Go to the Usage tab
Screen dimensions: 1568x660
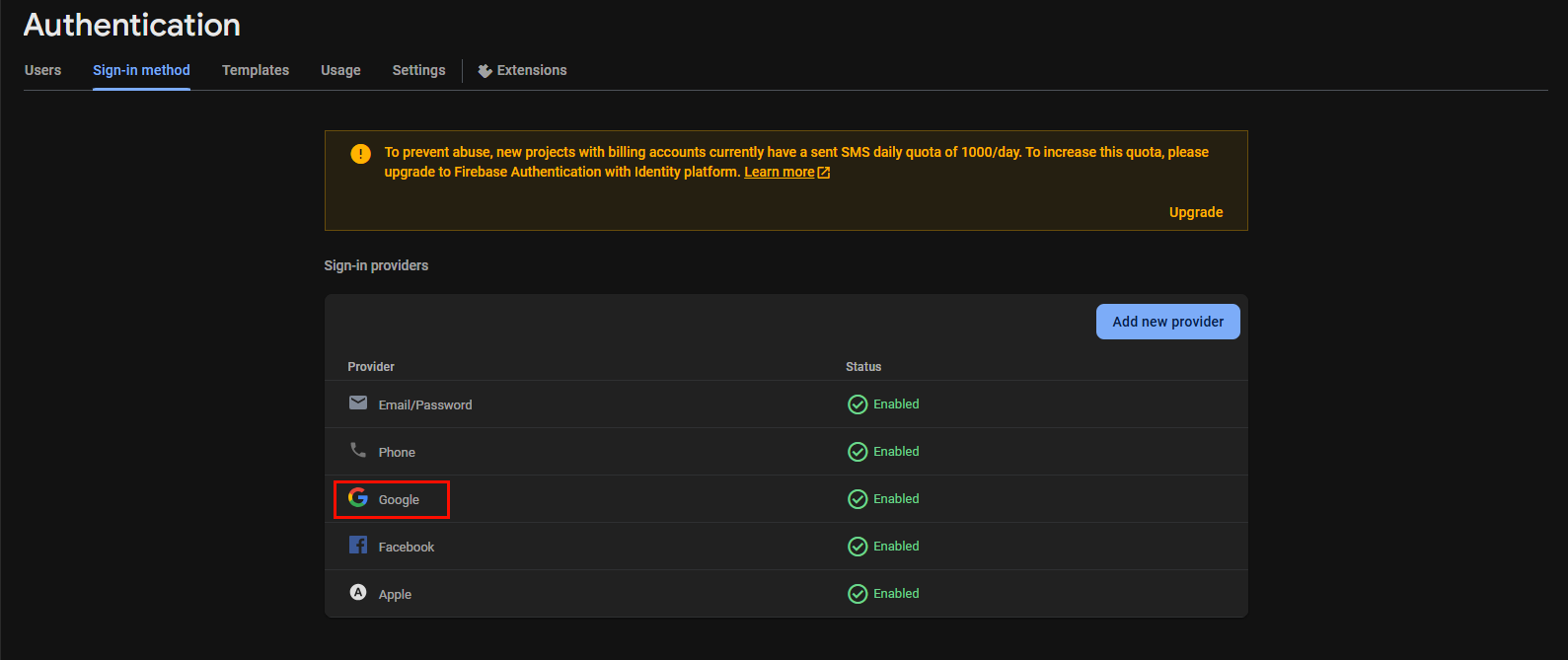coord(340,70)
